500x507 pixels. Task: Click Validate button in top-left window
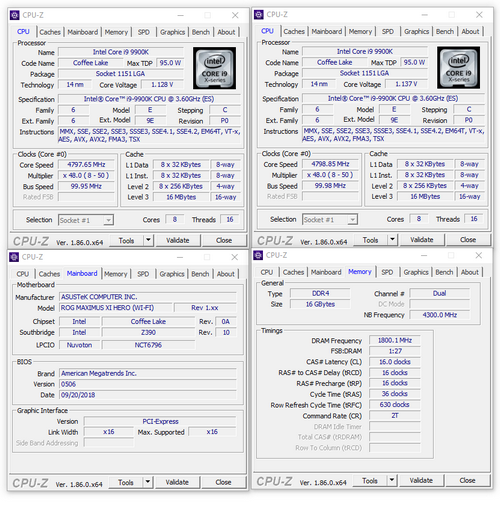(178, 240)
